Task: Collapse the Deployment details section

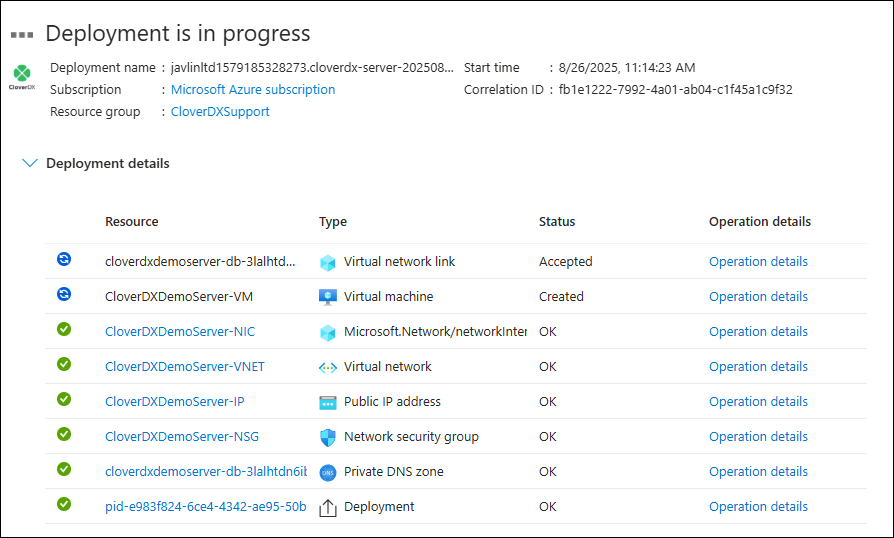Action: (30, 164)
